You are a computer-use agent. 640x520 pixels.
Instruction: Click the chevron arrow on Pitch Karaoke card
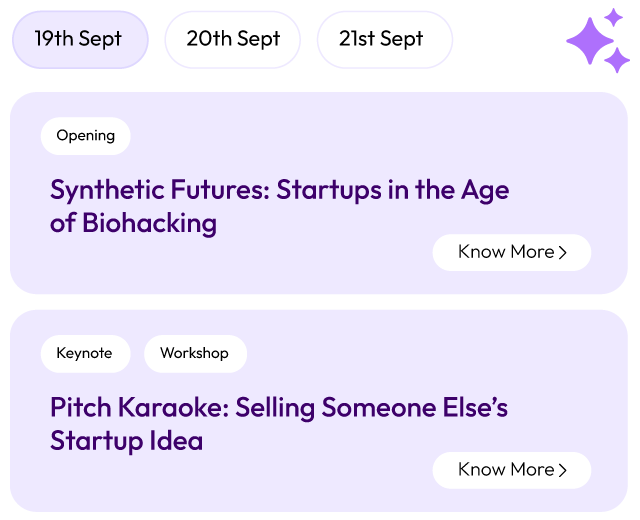[563, 470]
